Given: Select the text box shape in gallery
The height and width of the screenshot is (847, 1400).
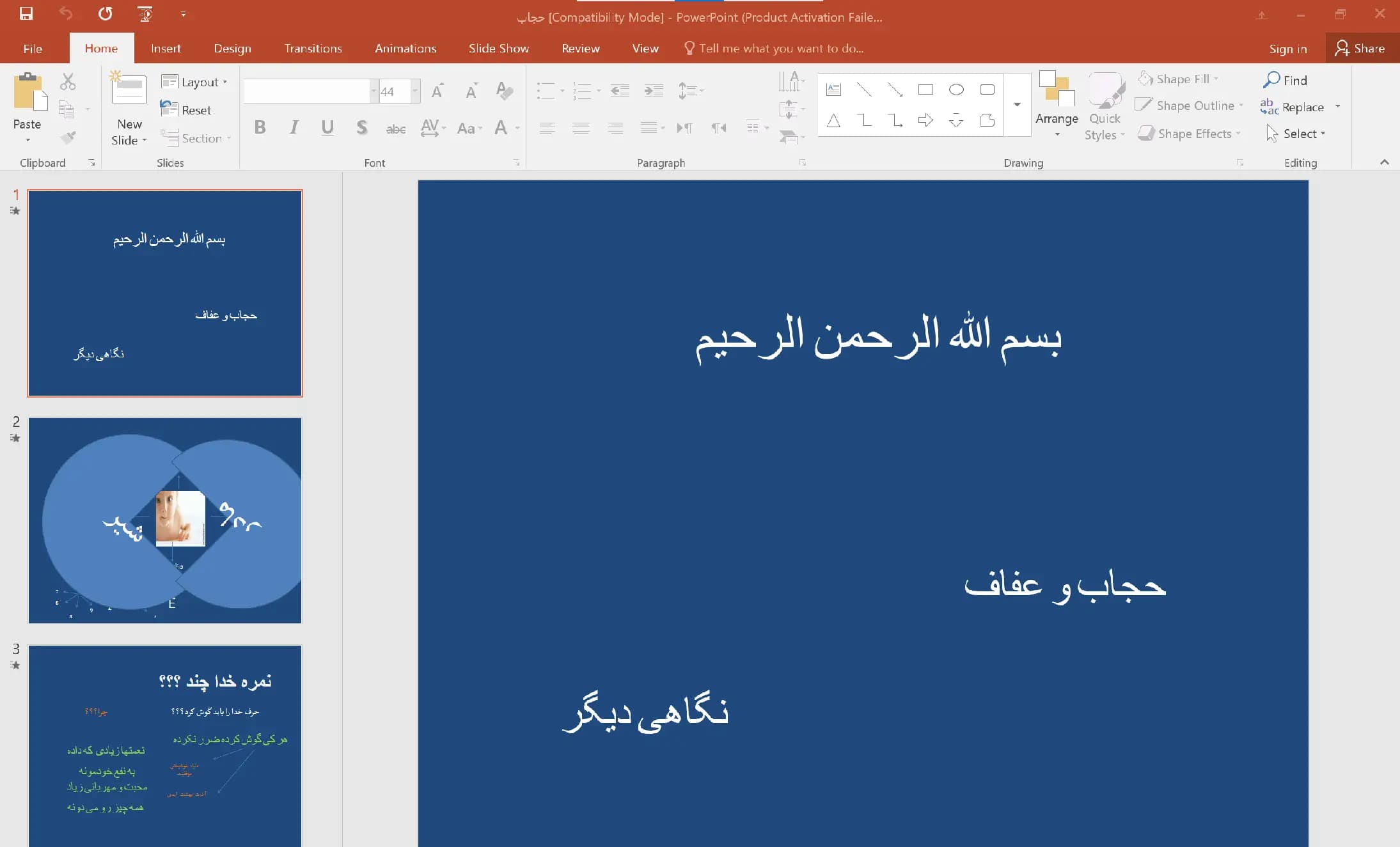Looking at the screenshot, I should 833,89.
